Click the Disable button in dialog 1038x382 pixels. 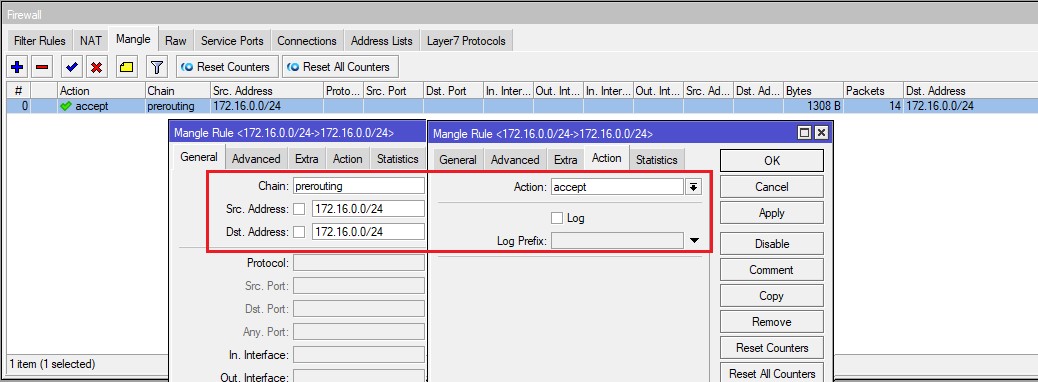pyautogui.click(x=772, y=244)
